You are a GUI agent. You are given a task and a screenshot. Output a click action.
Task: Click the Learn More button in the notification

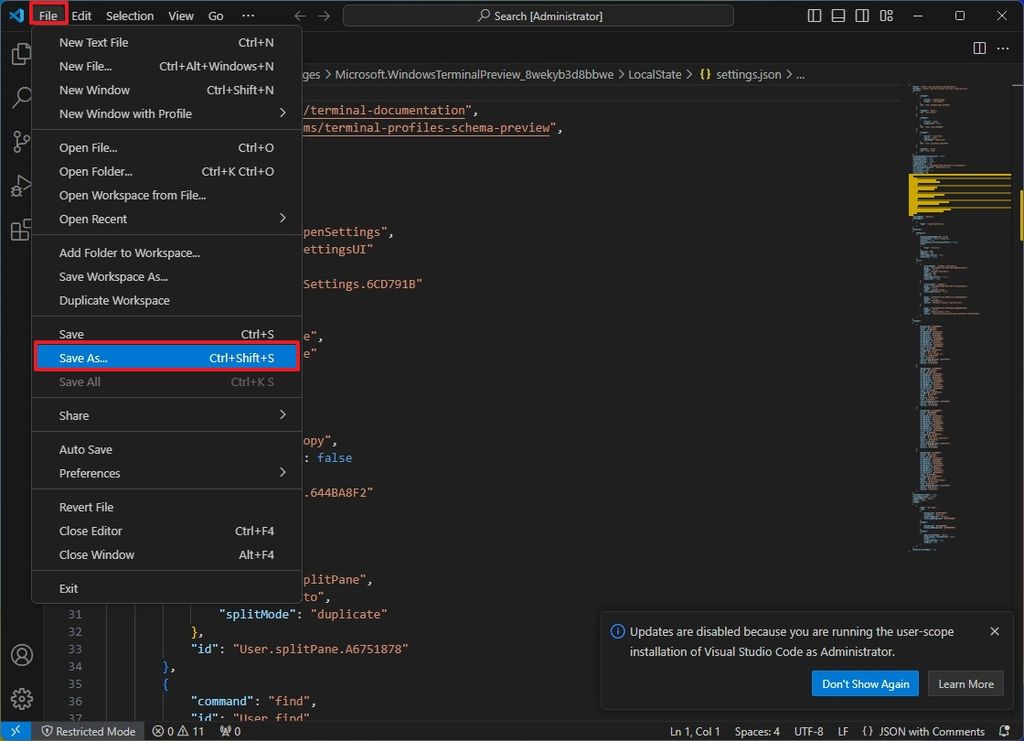(x=965, y=683)
